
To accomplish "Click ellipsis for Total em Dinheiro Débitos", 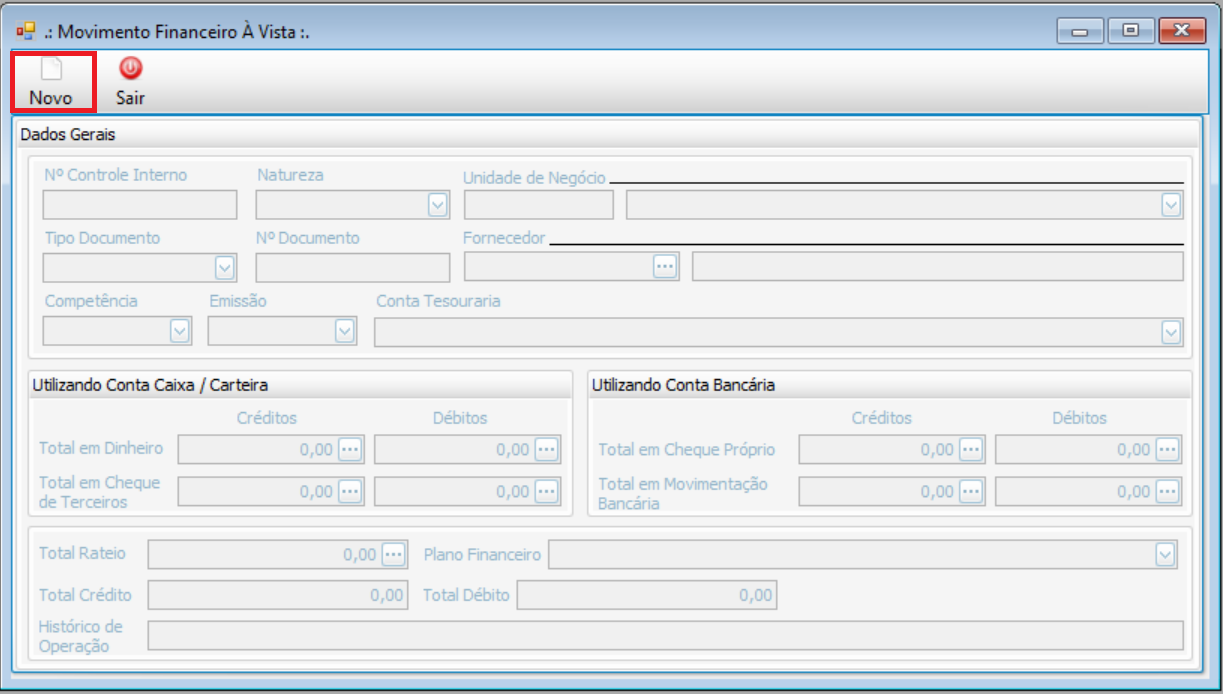I will (546, 450).
